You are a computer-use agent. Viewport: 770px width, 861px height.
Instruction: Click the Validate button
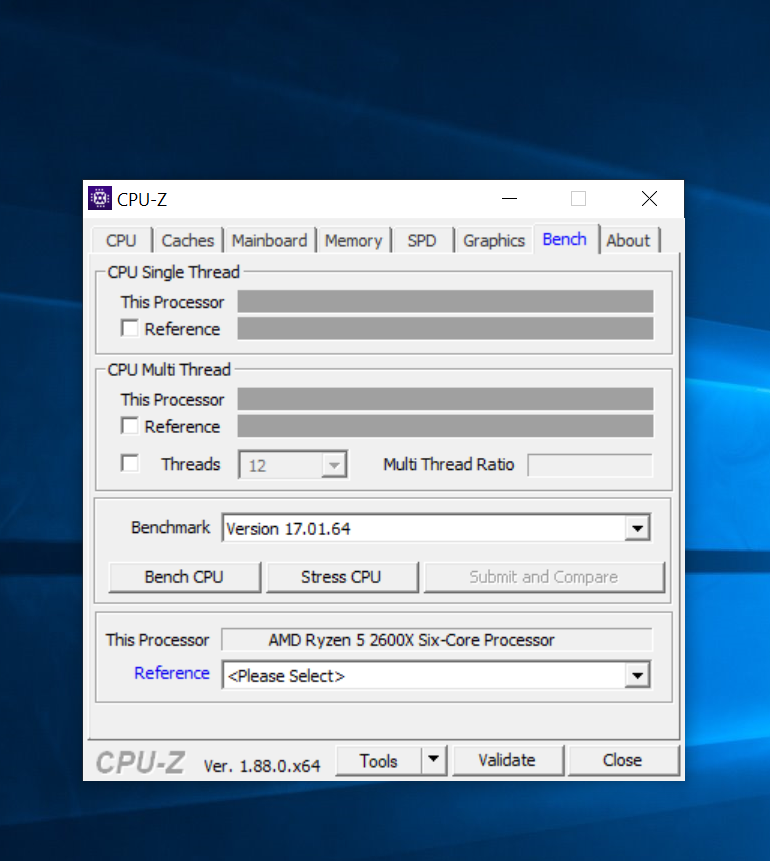(507, 761)
